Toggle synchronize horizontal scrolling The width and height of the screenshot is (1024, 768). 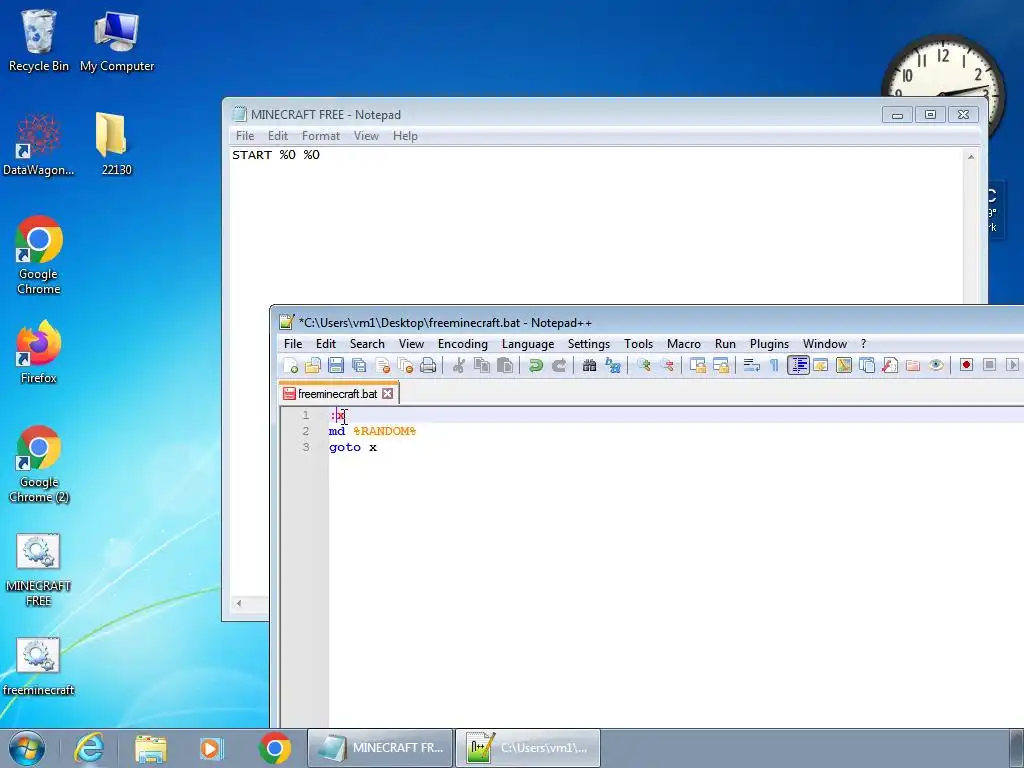pos(720,366)
